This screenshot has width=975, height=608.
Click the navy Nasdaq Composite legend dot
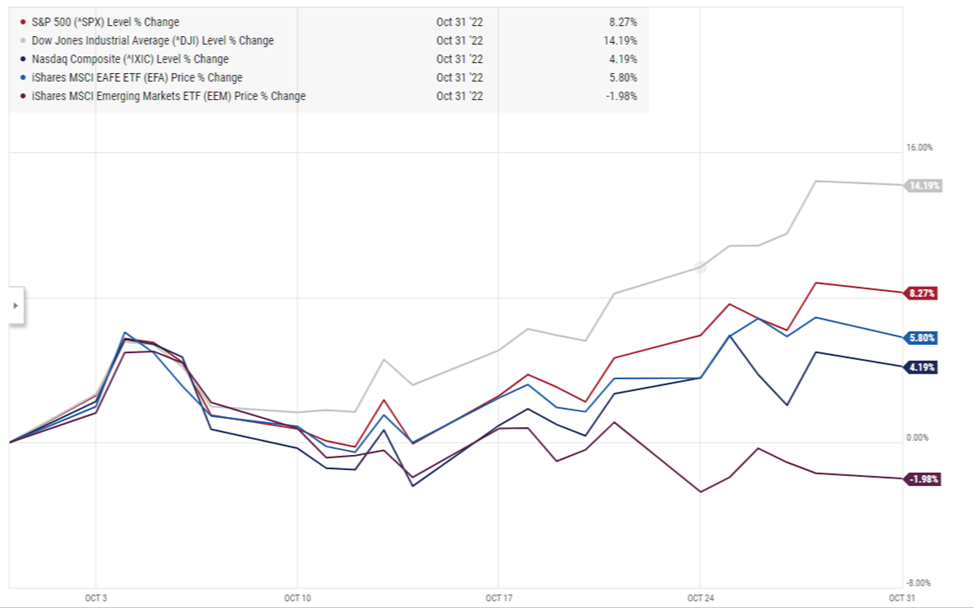tap(23, 59)
